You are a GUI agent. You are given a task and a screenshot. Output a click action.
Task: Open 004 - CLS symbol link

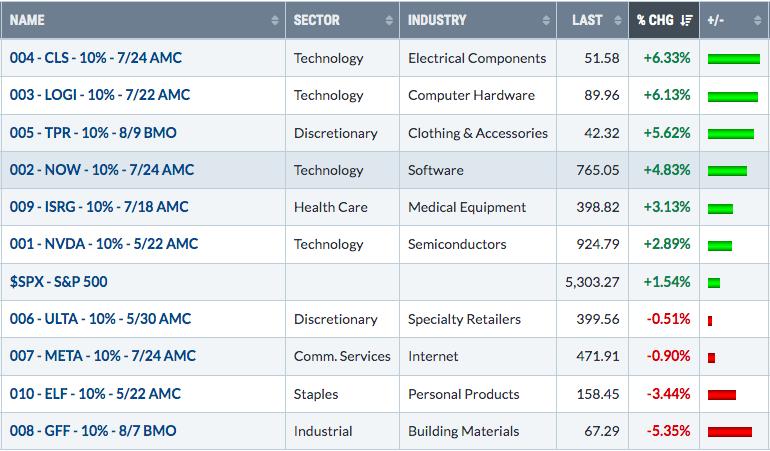pyautogui.click(x=96, y=58)
